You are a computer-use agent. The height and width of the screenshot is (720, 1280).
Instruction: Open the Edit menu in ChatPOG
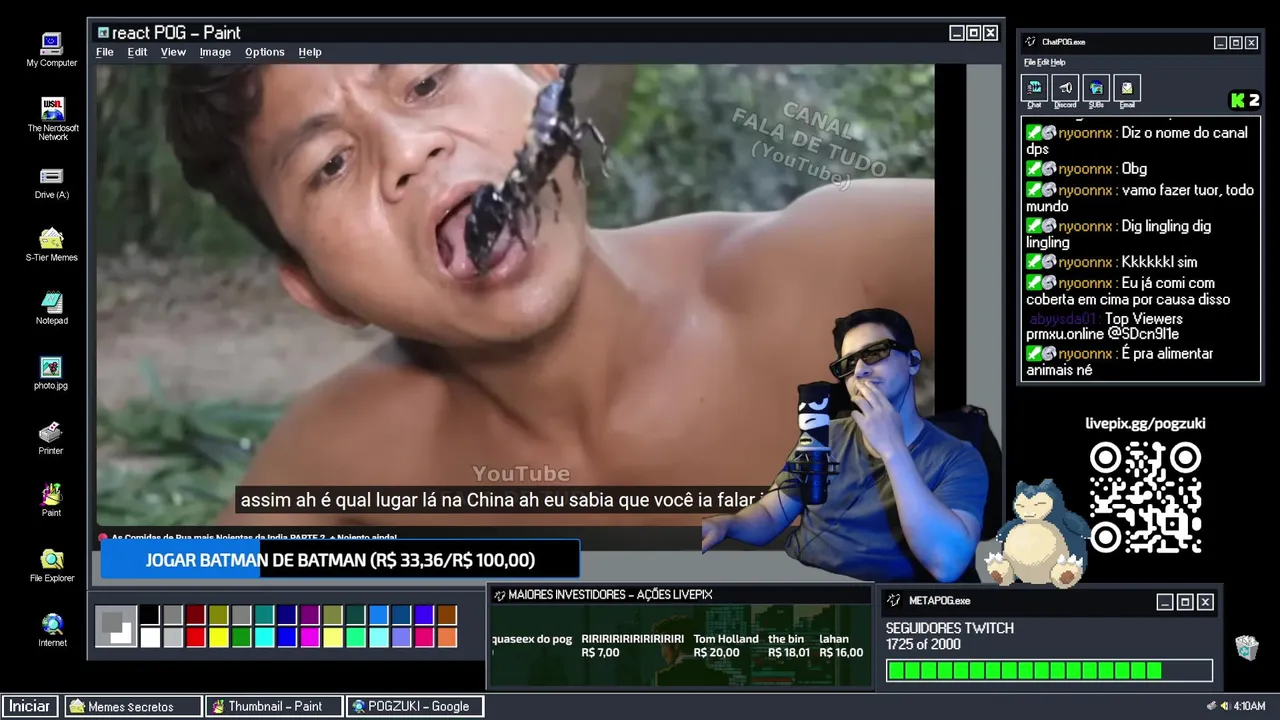point(1042,63)
